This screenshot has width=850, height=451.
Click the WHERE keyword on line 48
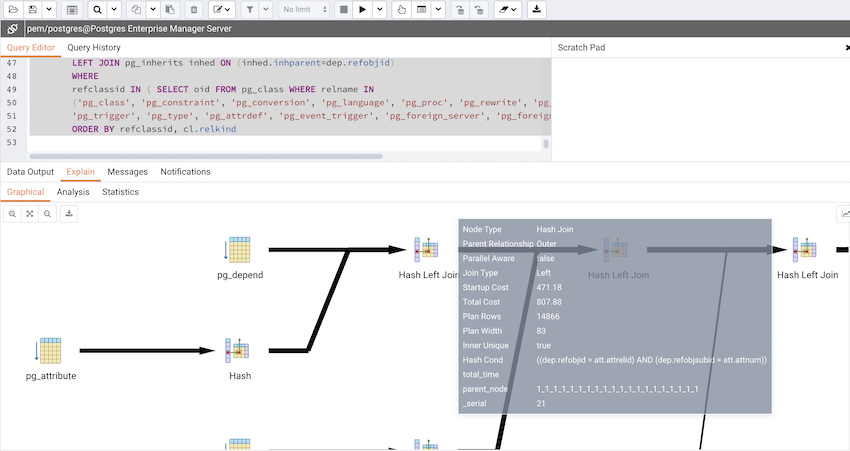coord(85,76)
